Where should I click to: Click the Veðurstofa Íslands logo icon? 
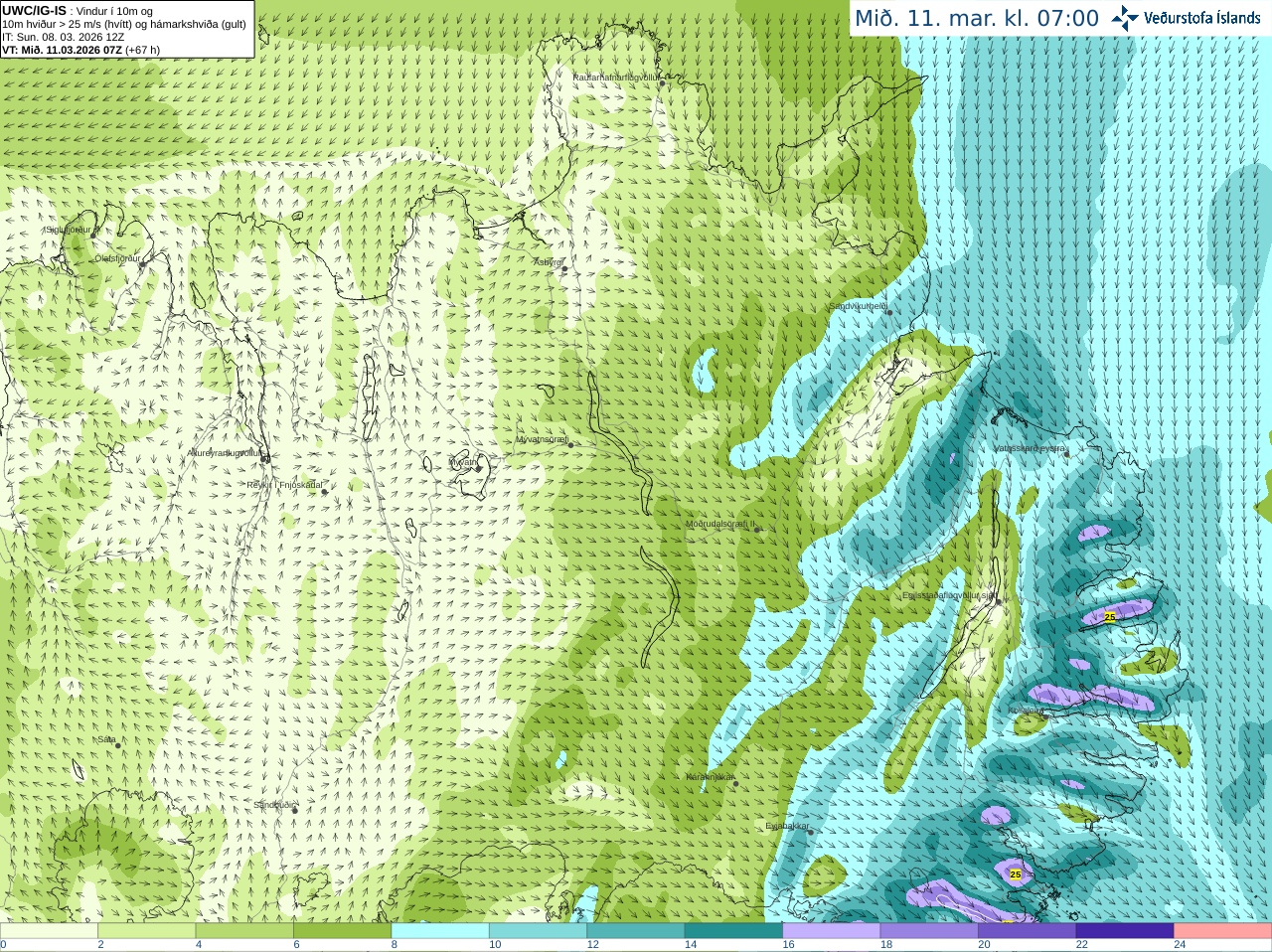tap(1124, 18)
